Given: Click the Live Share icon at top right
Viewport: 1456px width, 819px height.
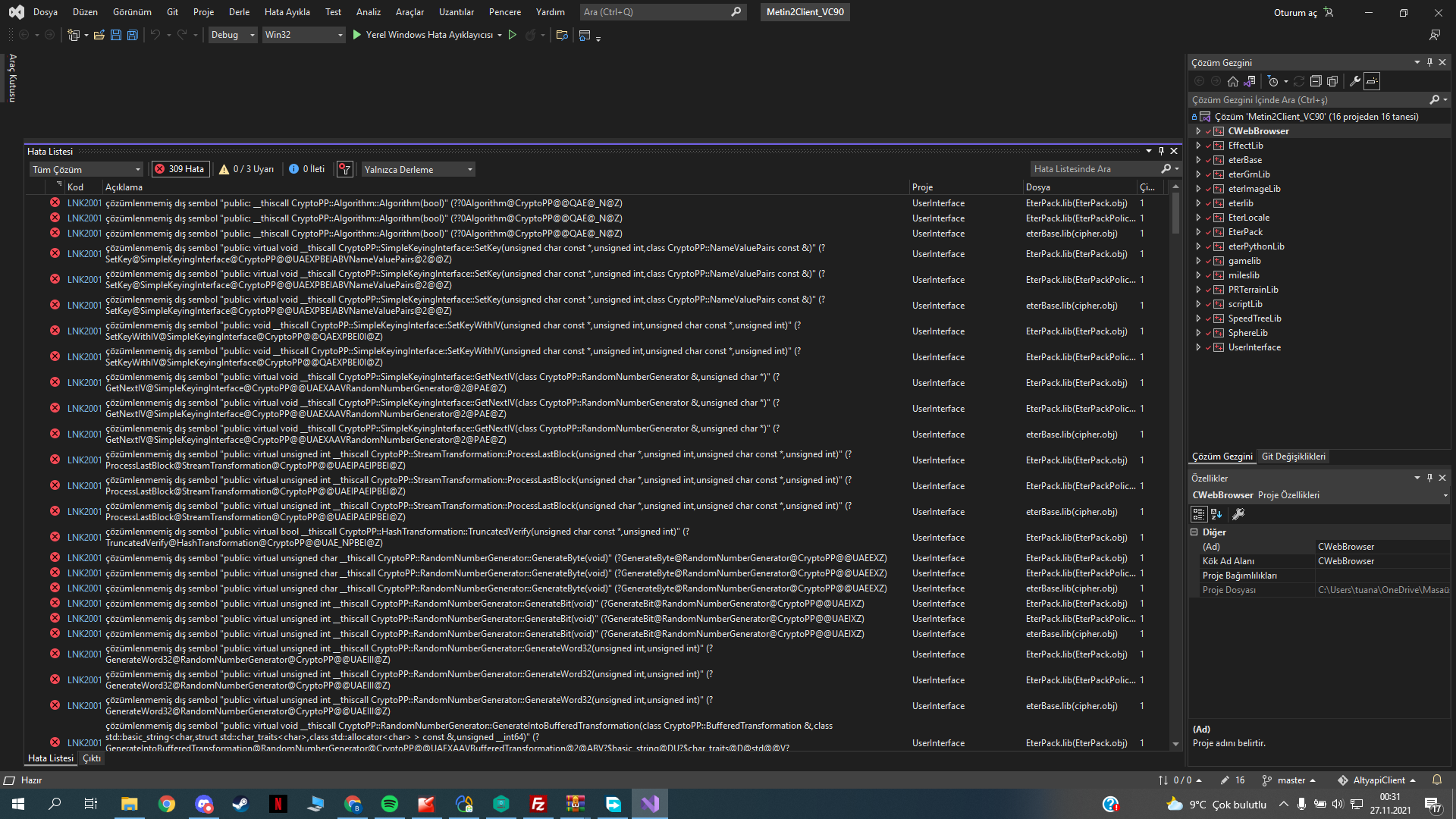Looking at the screenshot, I should pos(1435,35).
